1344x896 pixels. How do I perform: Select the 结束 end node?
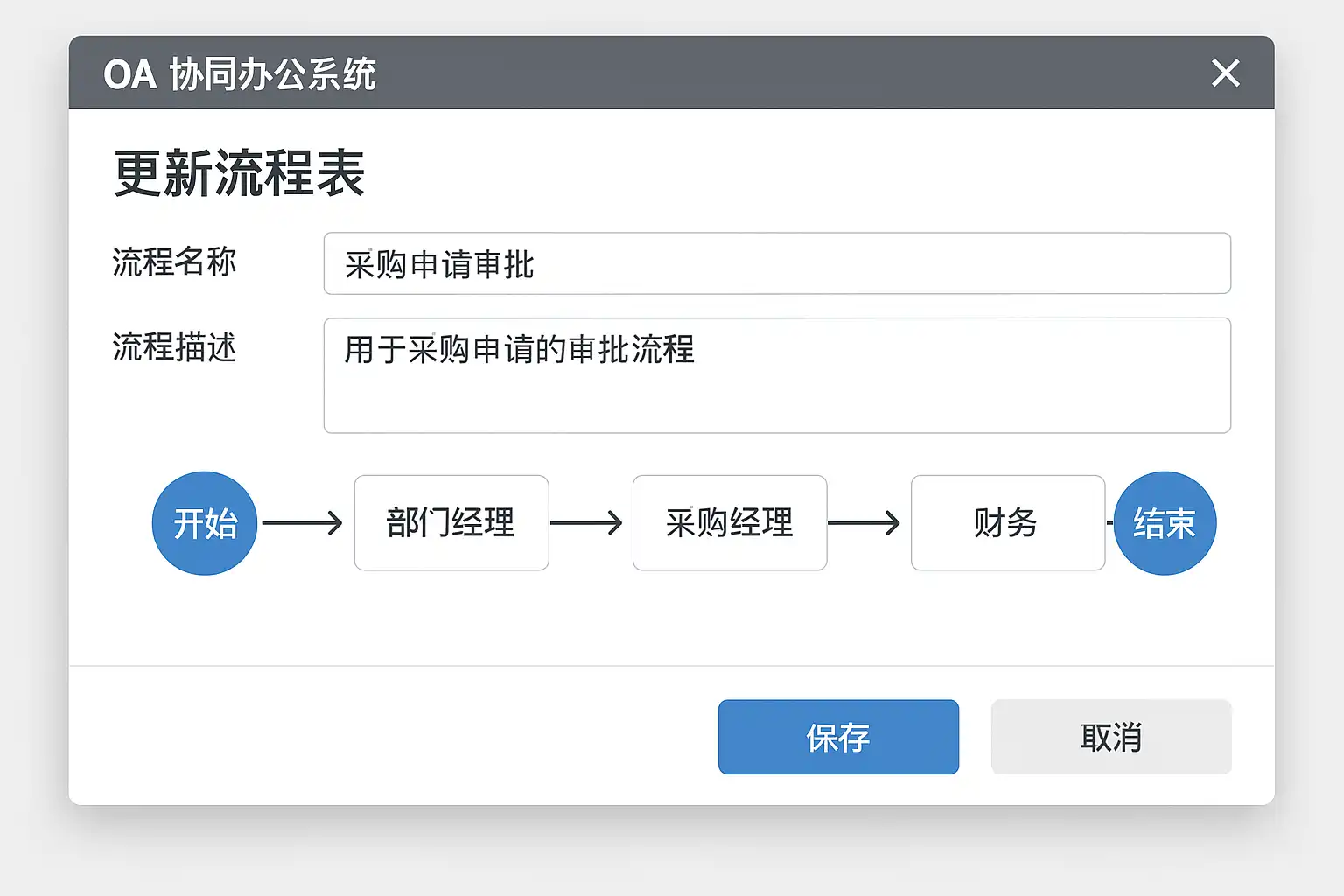point(1165,523)
